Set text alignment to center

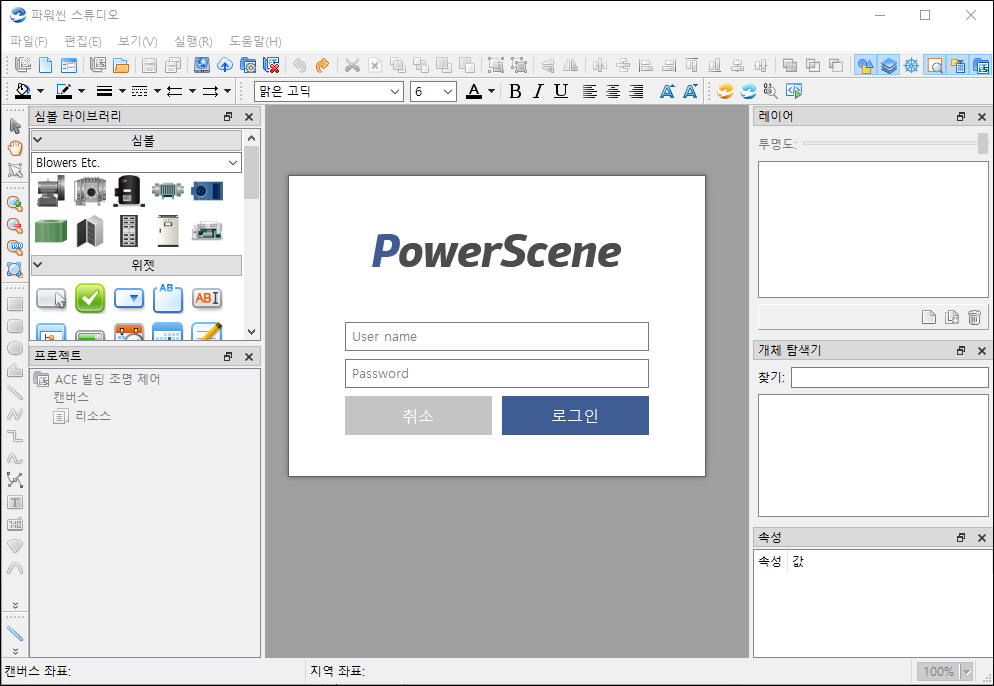[x=613, y=91]
